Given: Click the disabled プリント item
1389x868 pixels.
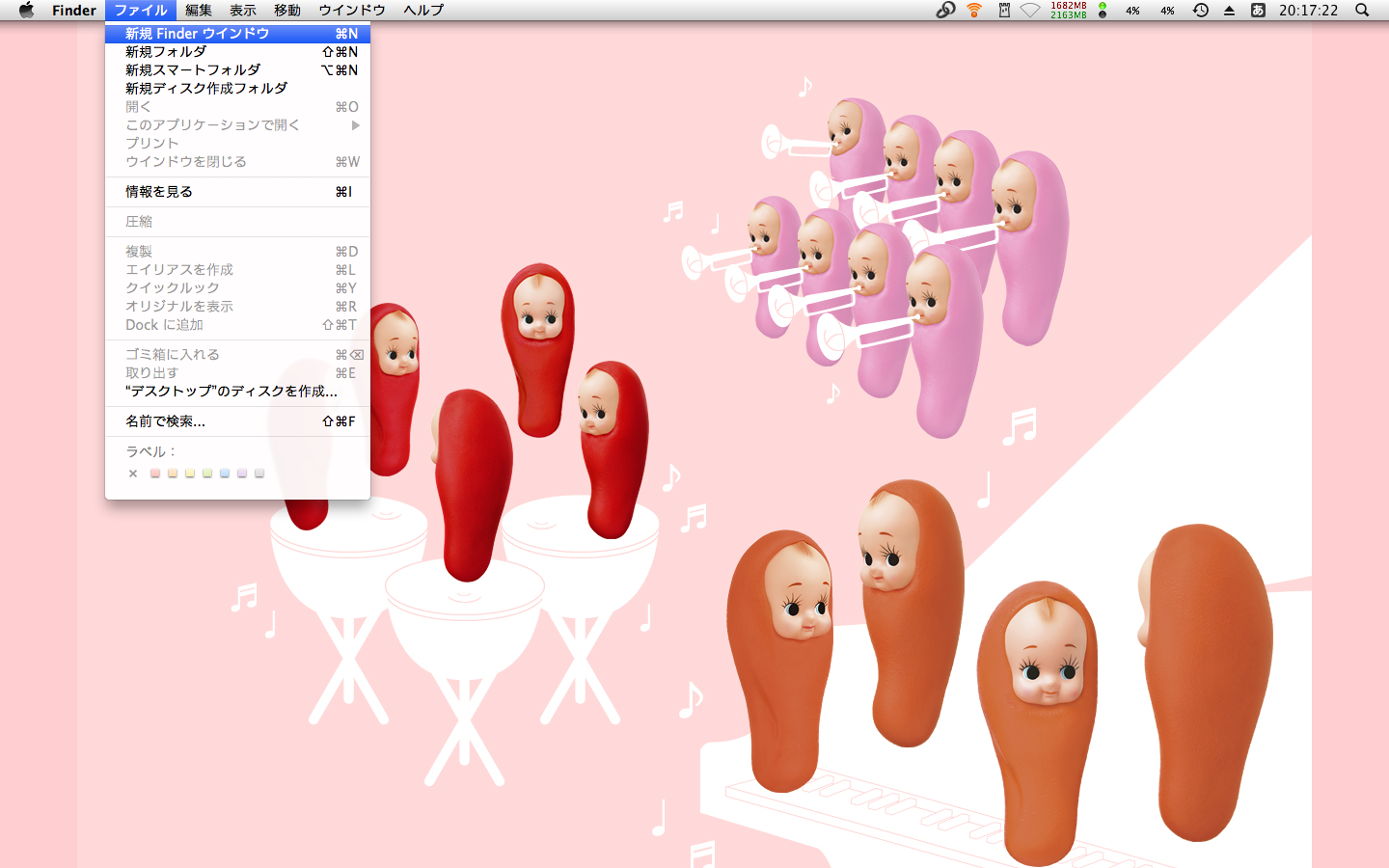Looking at the screenshot, I should pyautogui.click(x=237, y=143).
